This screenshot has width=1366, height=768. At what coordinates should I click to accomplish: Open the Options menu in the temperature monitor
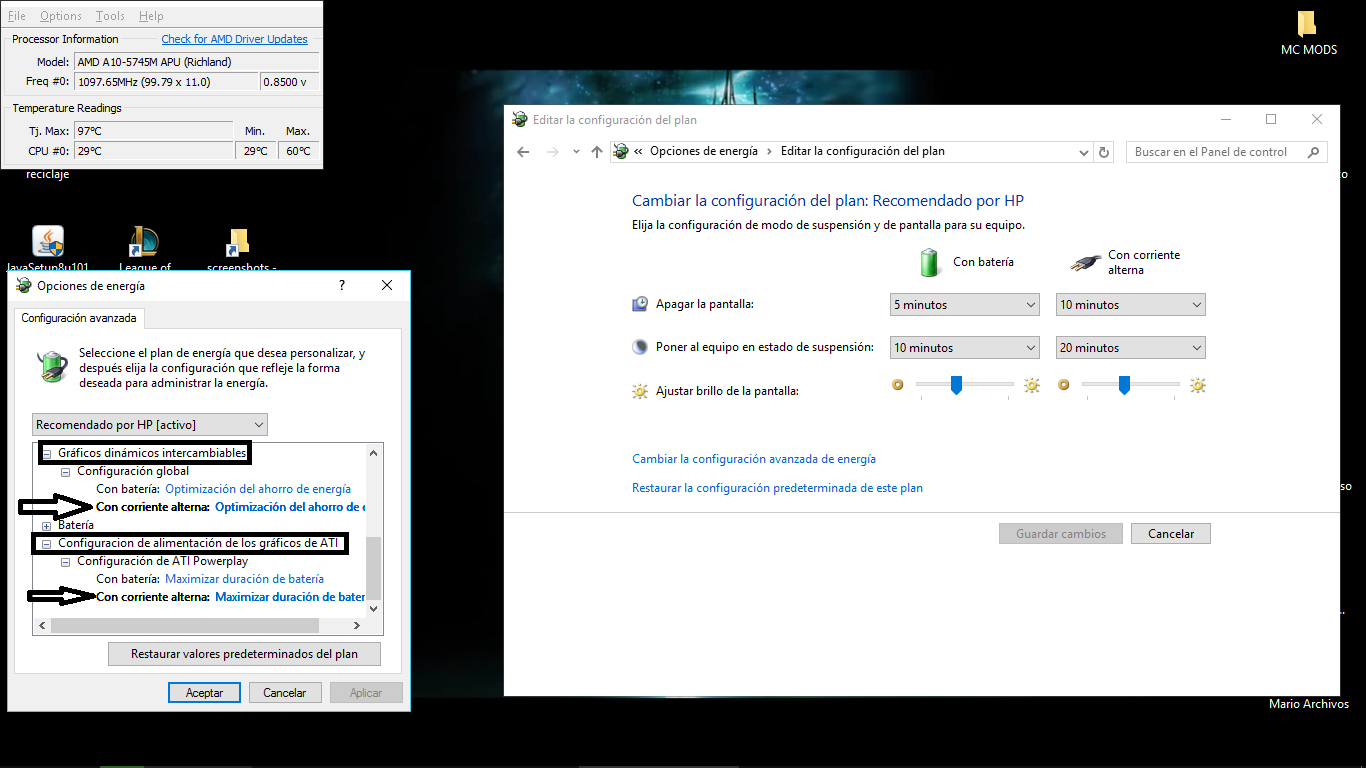click(60, 15)
